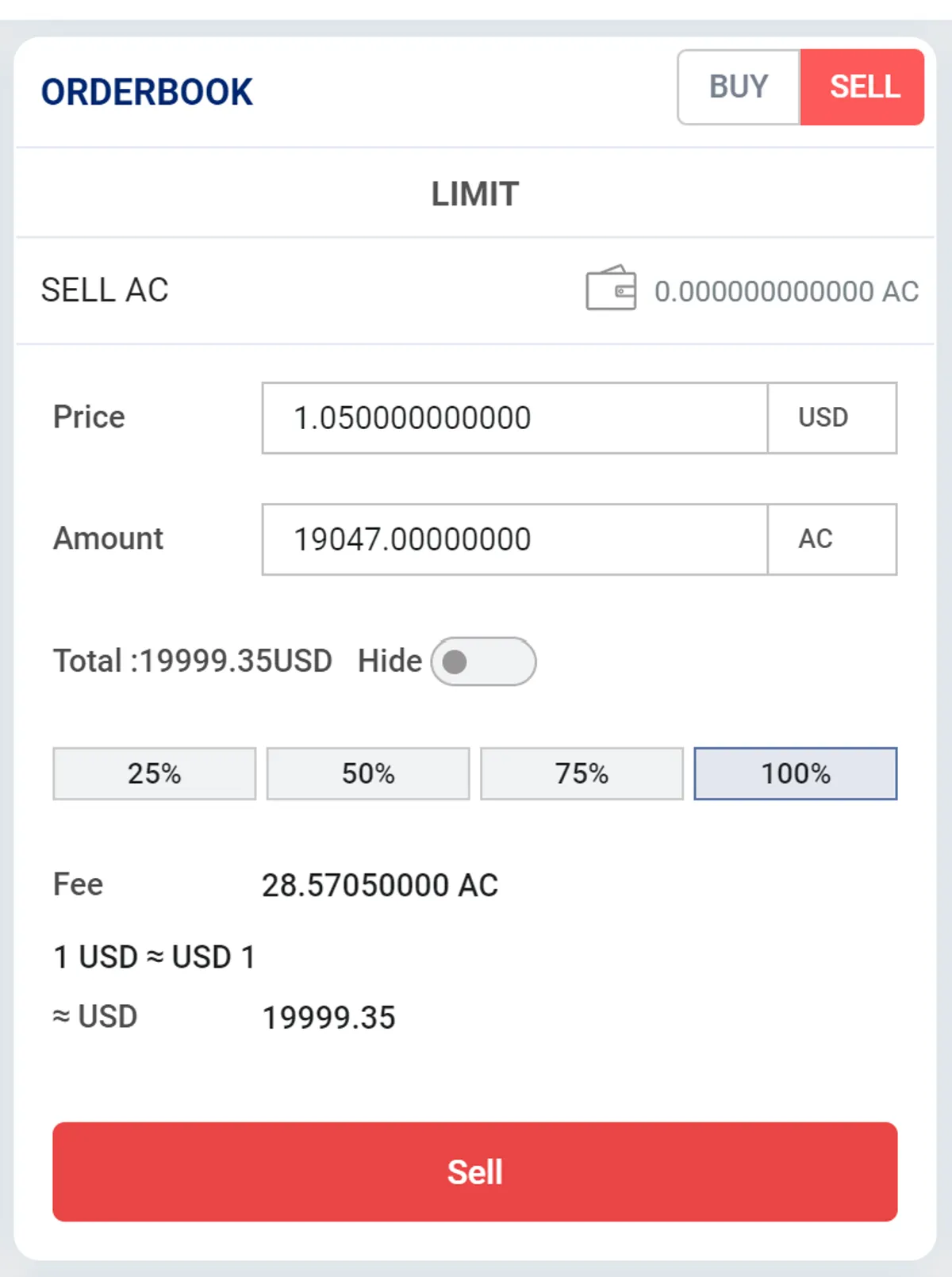Set amount to 50%

point(368,773)
